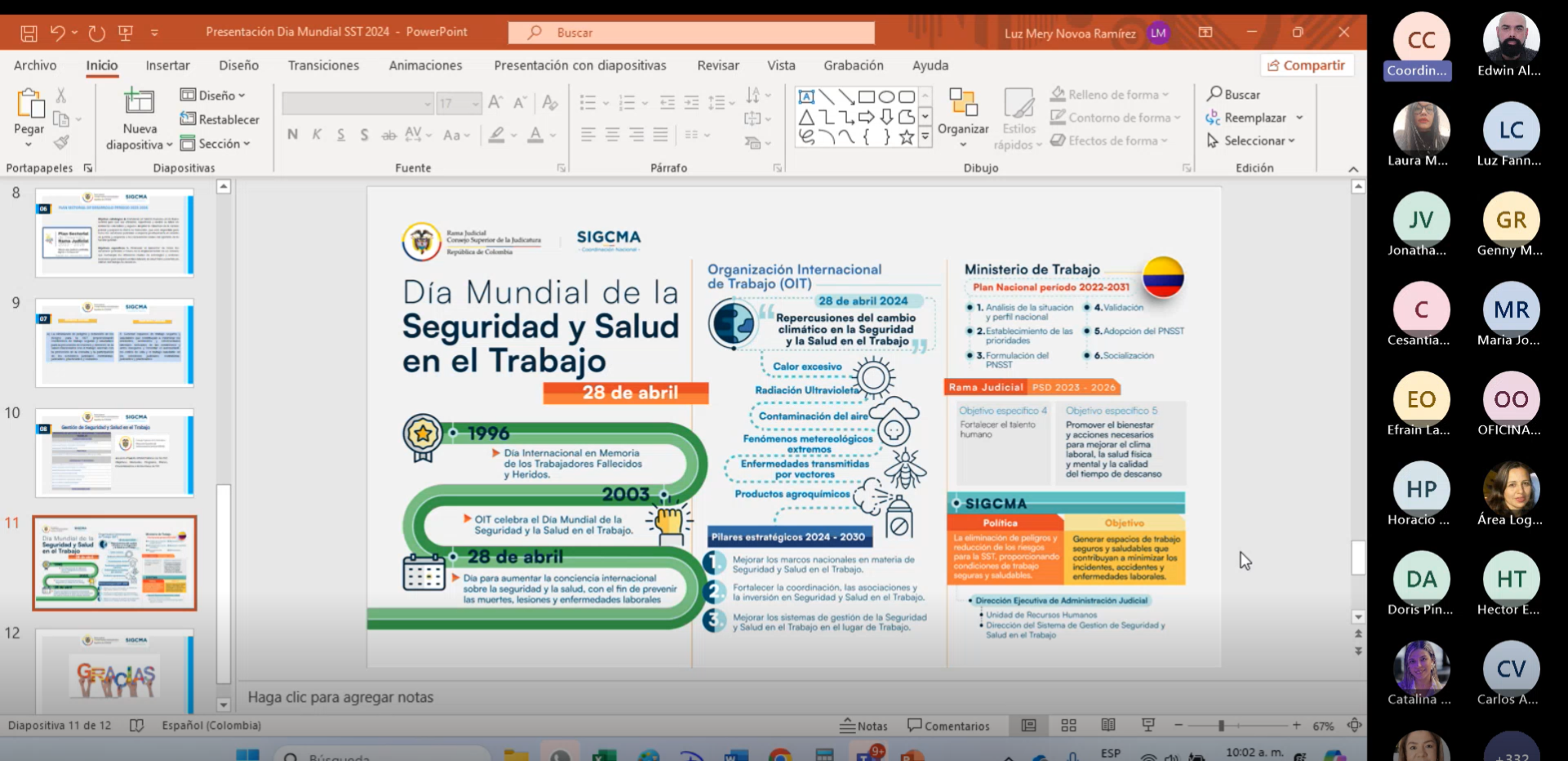Open the Sección dropdown

click(x=215, y=144)
